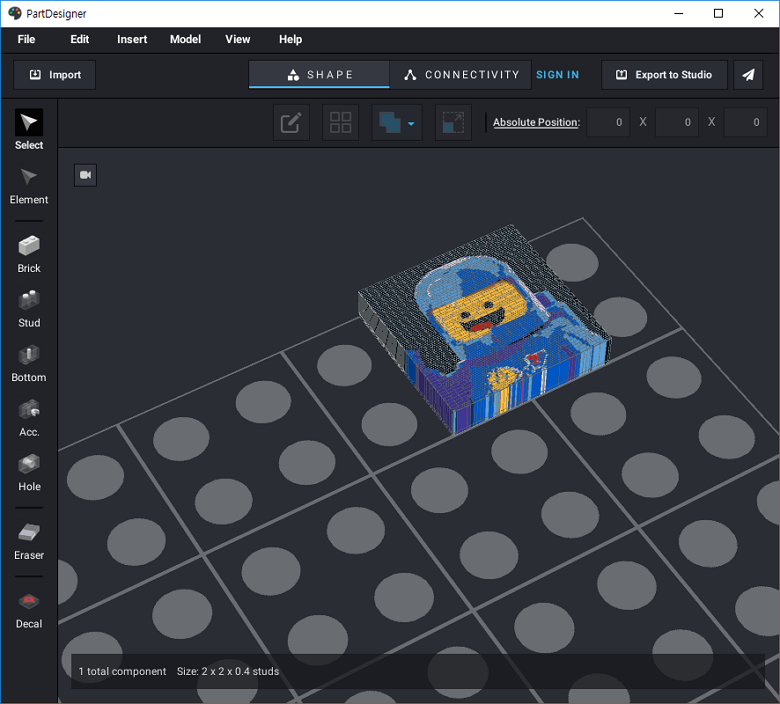
Task: Click the paper plane send icon
Action: point(748,75)
